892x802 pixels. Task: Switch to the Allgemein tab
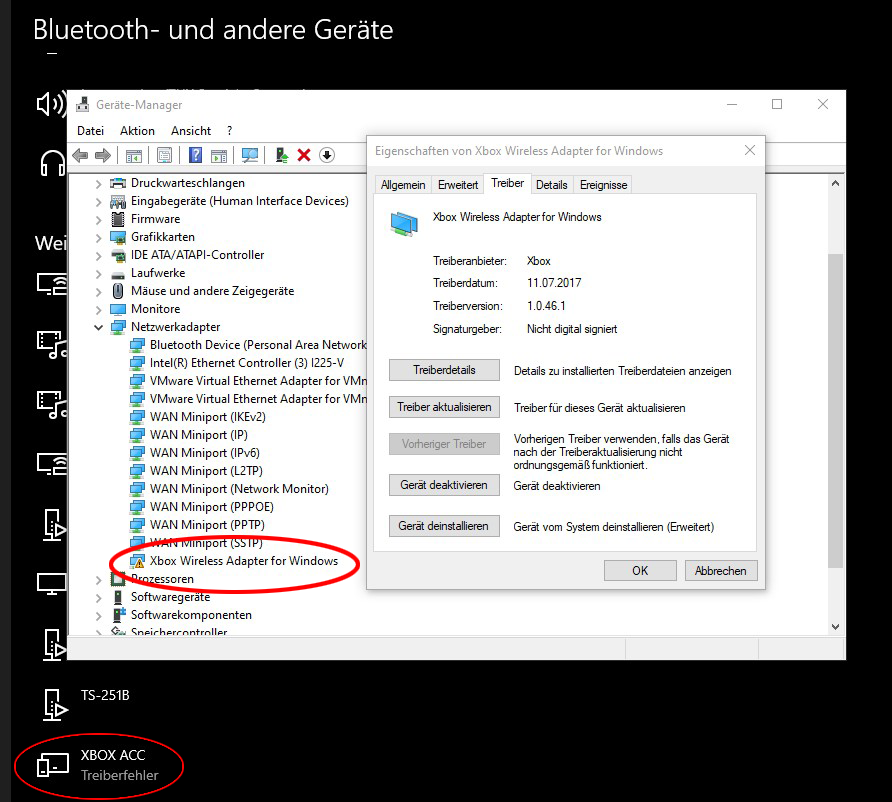[x=403, y=185]
